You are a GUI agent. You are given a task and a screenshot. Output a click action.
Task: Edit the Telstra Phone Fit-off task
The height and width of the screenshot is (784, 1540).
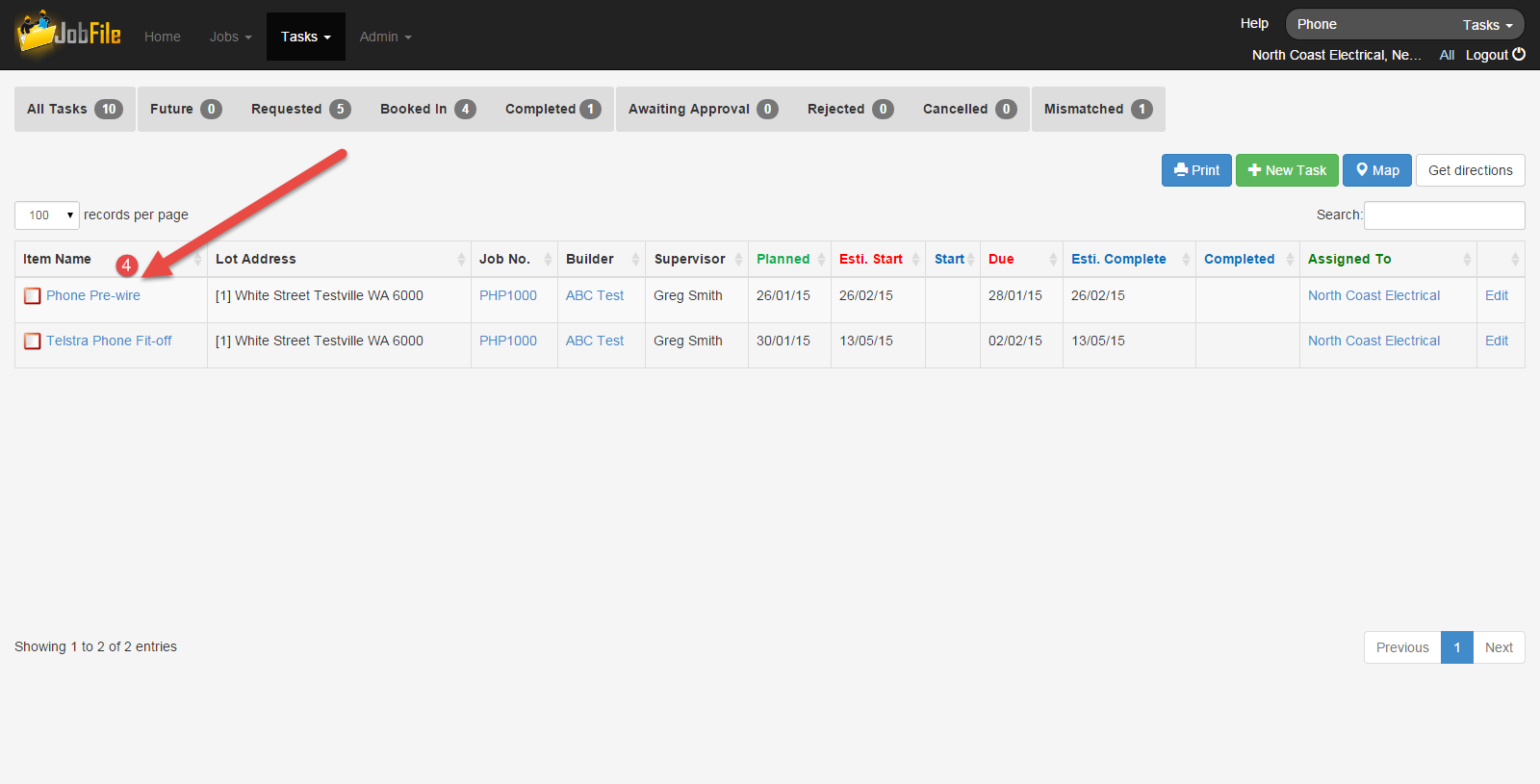(x=1497, y=341)
